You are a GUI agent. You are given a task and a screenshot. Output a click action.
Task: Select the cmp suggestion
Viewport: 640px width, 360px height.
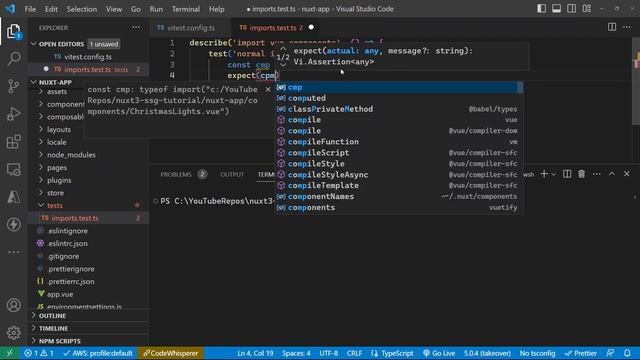click(396, 87)
